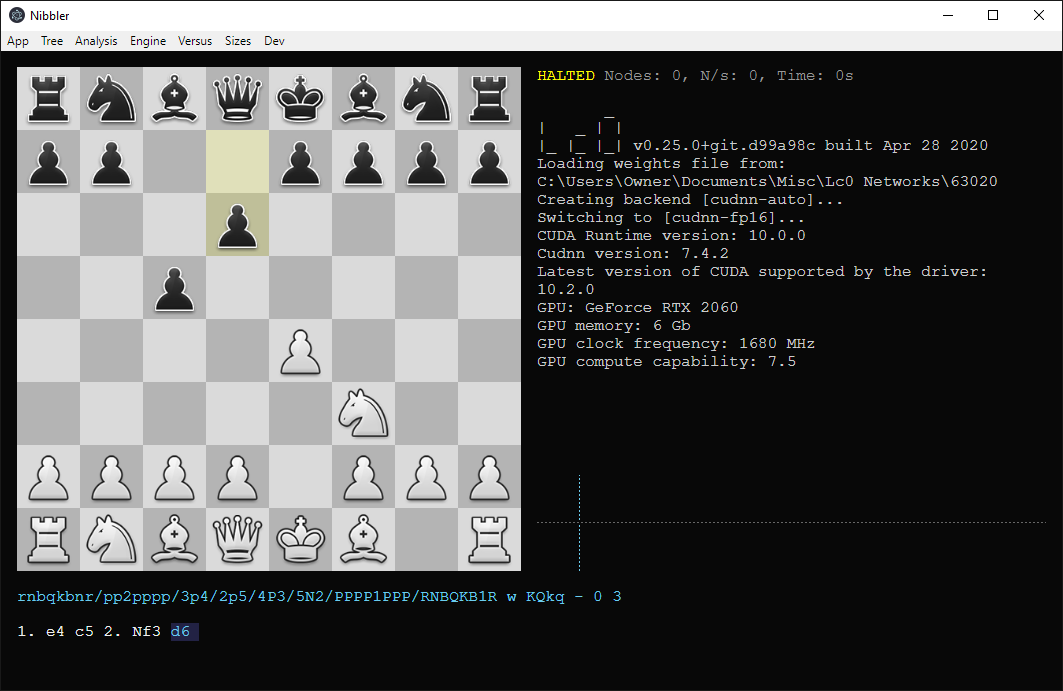Click the highlighted d6 move in move list
Image resolution: width=1063 pixels, height=691 pixels.
click(x=182, y=631)
